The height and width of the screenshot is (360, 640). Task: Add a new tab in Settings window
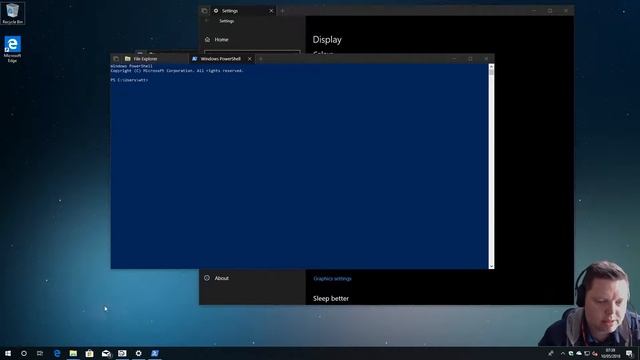(282, 11)
